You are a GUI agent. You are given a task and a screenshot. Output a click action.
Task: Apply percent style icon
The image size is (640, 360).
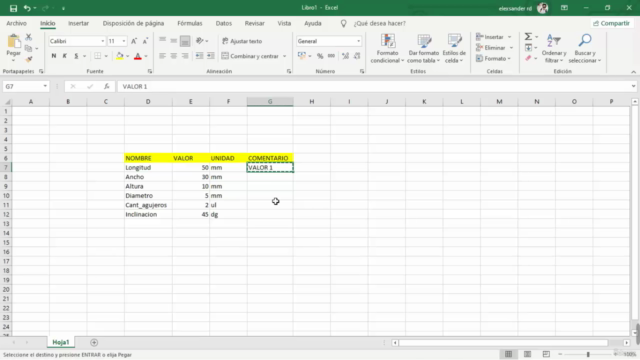[320, 56]
